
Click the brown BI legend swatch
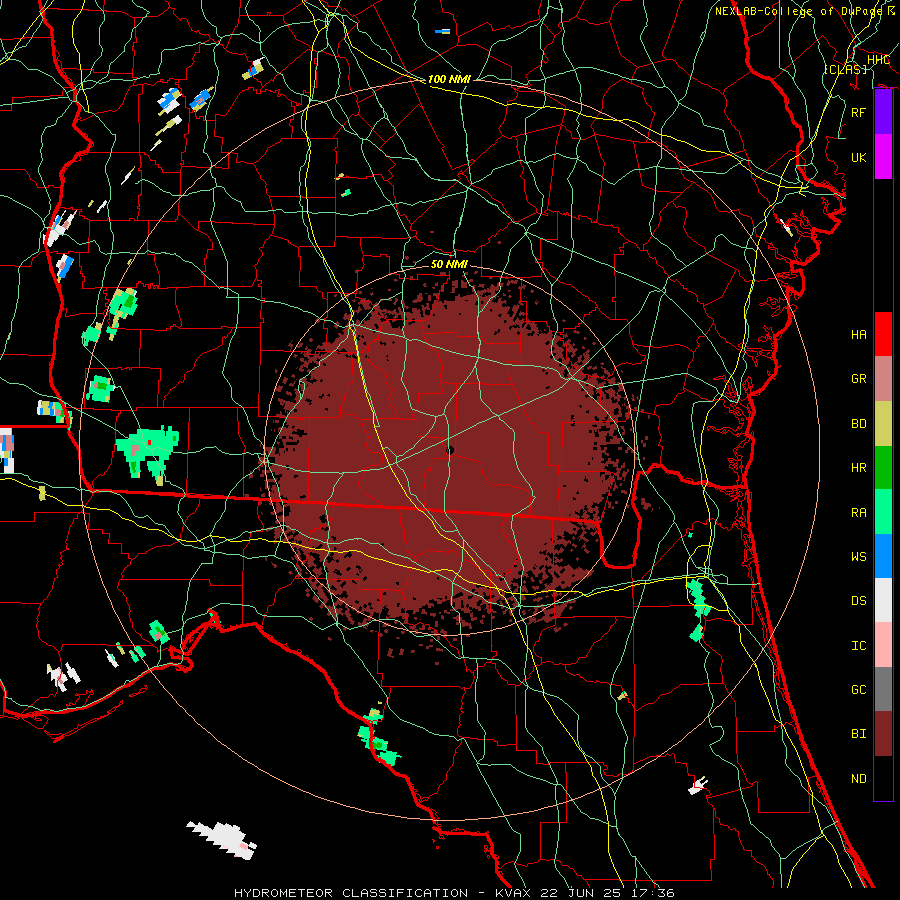883,734
